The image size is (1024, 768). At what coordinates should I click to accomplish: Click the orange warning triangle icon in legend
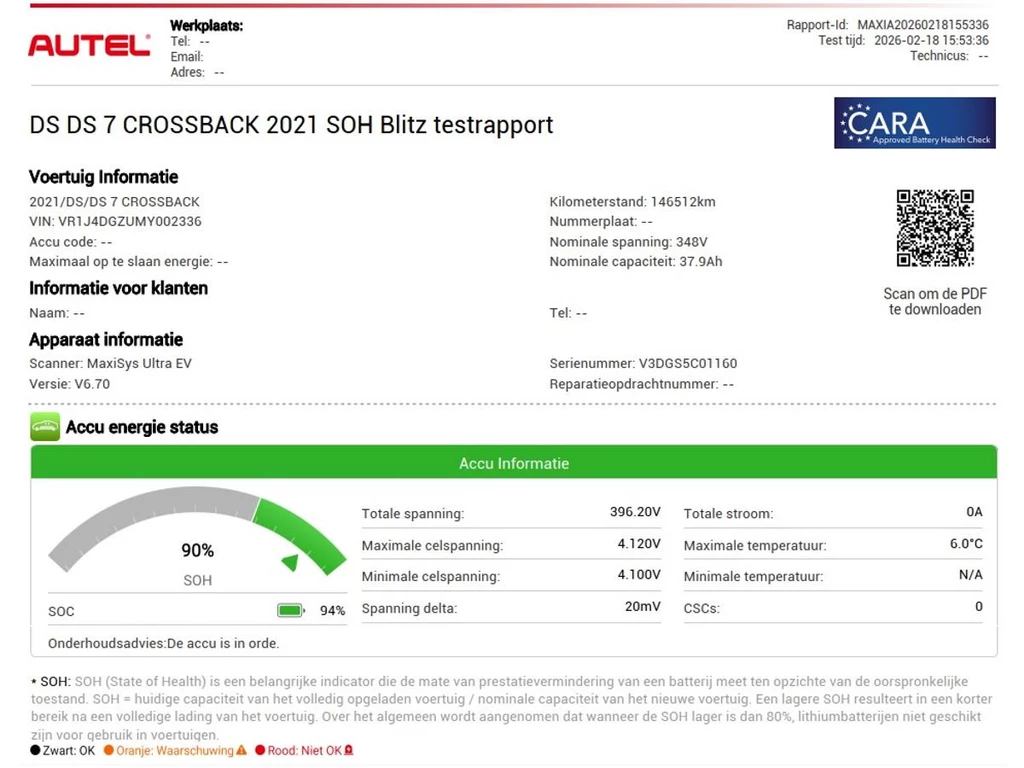click(x=241, y=750)
